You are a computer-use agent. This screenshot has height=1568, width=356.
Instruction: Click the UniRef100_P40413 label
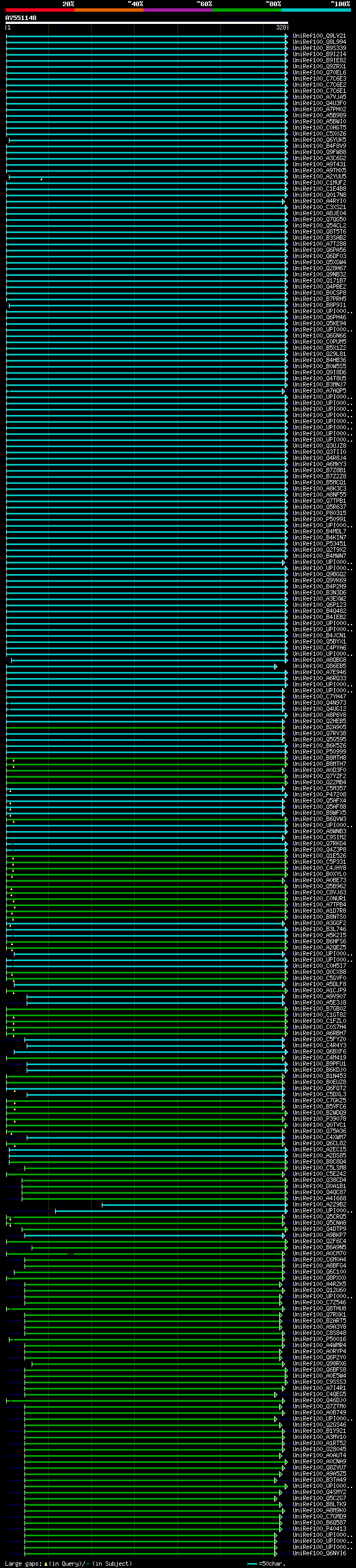tap(319, 1529)
